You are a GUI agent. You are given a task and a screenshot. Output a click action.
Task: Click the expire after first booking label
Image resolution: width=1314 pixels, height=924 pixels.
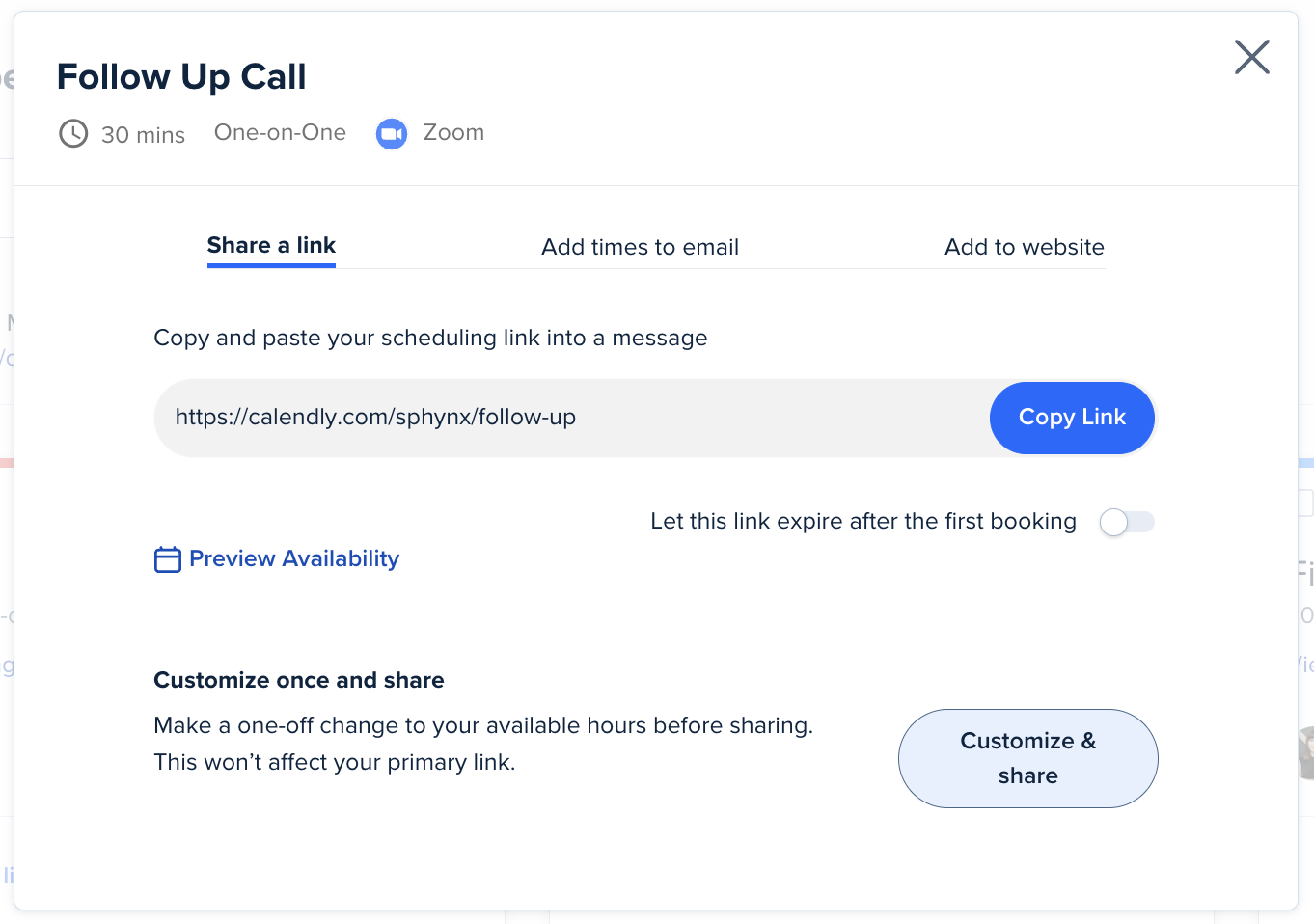(862, 521)
